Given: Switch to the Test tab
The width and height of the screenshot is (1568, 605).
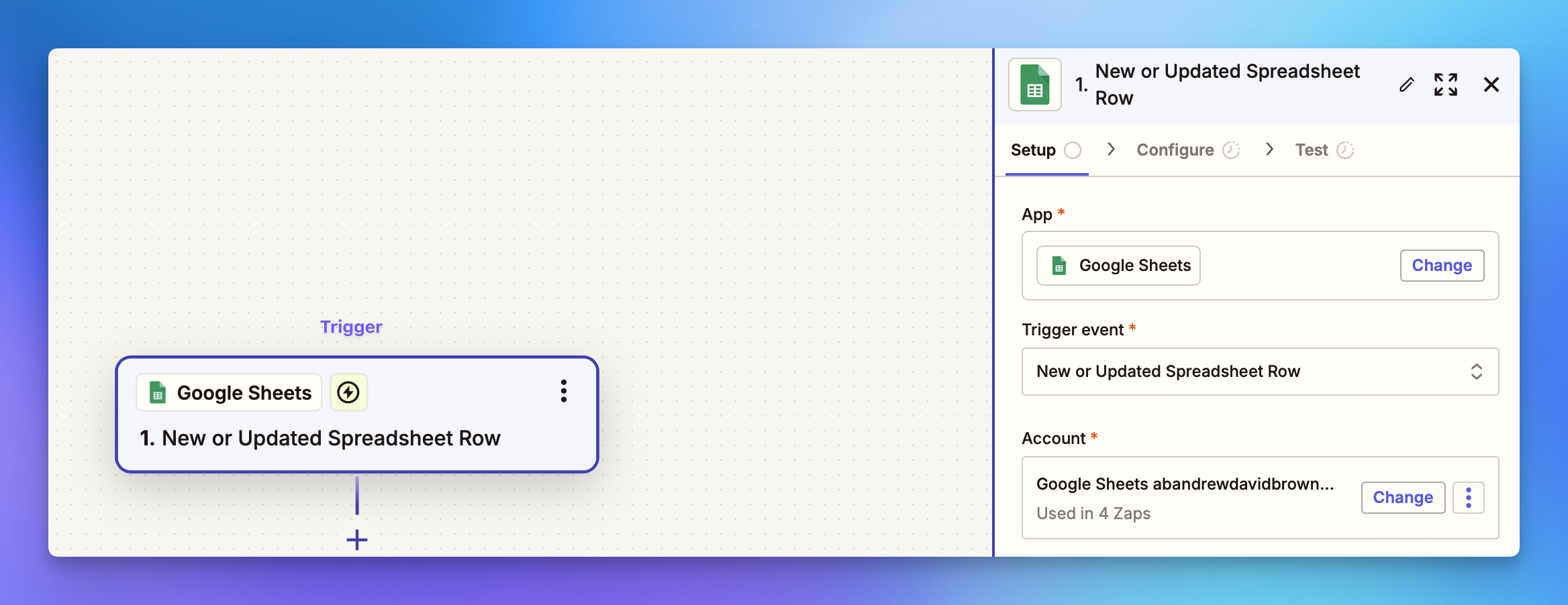Looking at the screenshot, I should (1324, 150).
